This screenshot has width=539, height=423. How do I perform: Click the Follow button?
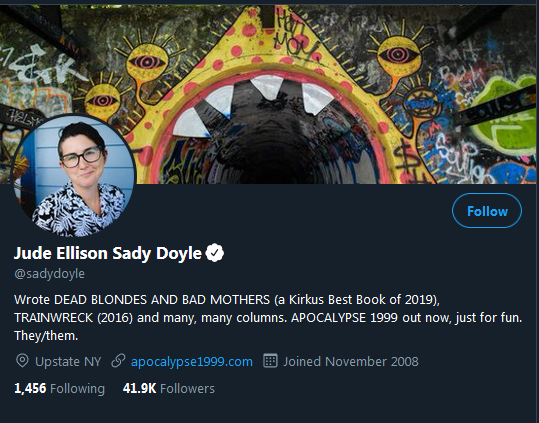(487, 211)
